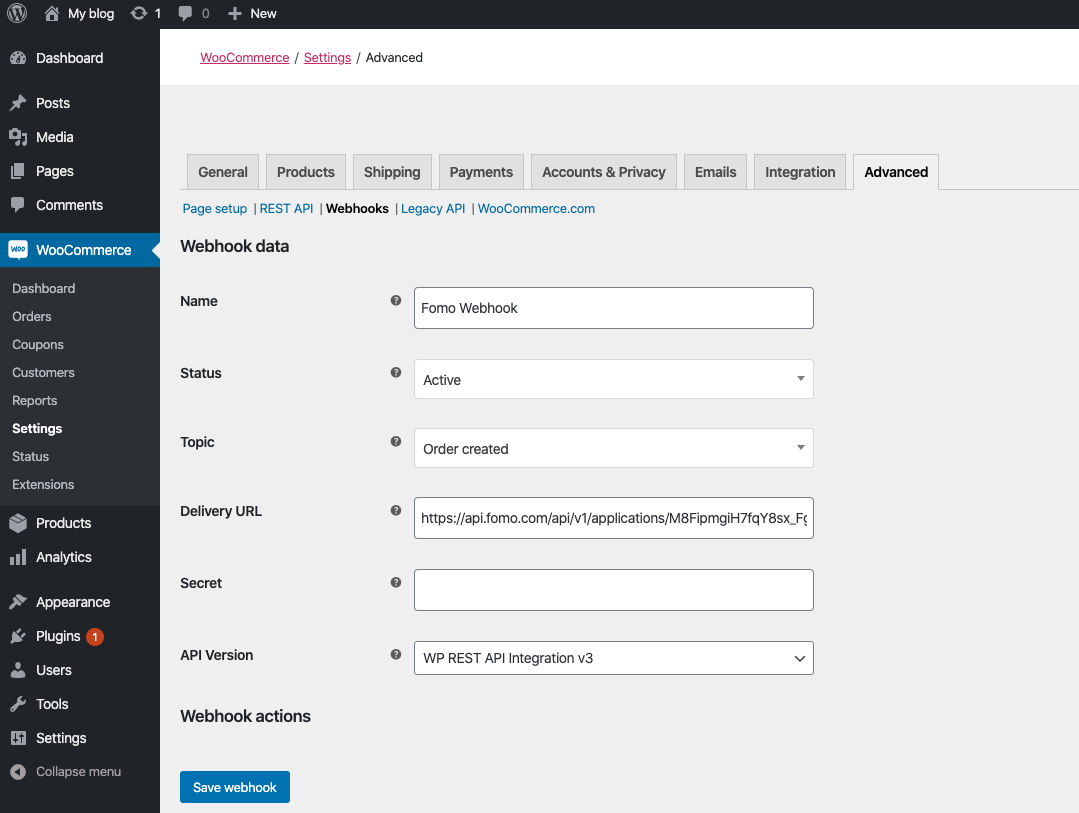Switch to the Emails settings tab
This screenshot has width=1079, height=813.
coord(716,172)
